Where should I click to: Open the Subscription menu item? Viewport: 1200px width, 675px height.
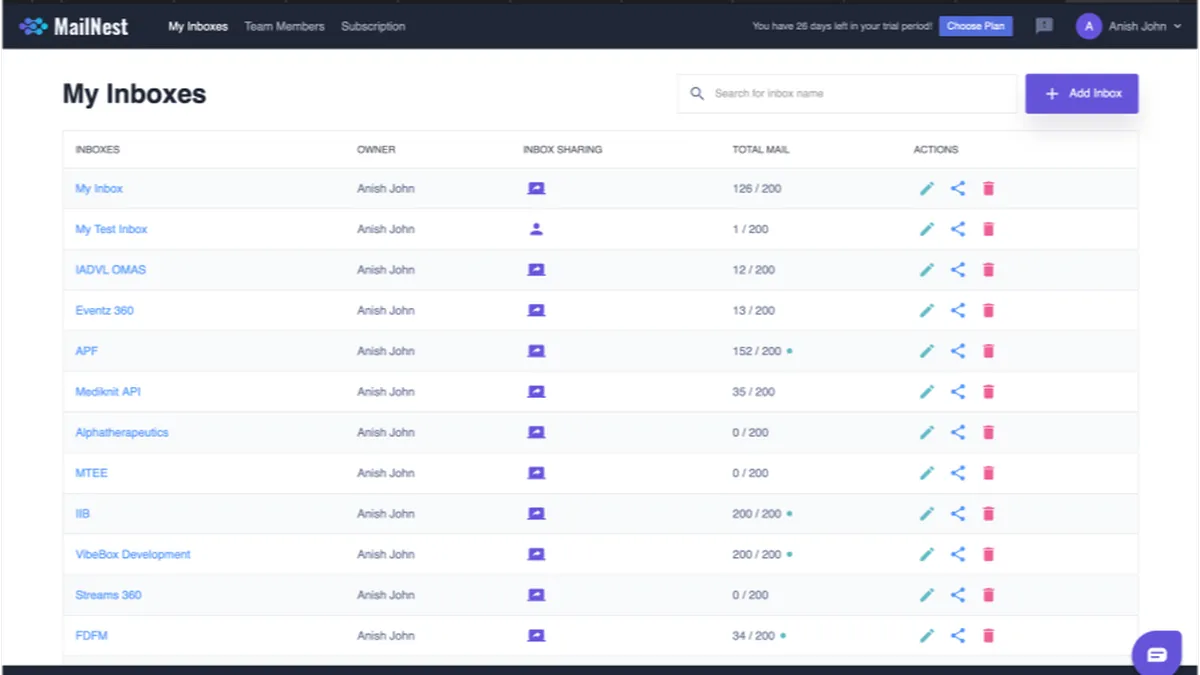point(373,26)
